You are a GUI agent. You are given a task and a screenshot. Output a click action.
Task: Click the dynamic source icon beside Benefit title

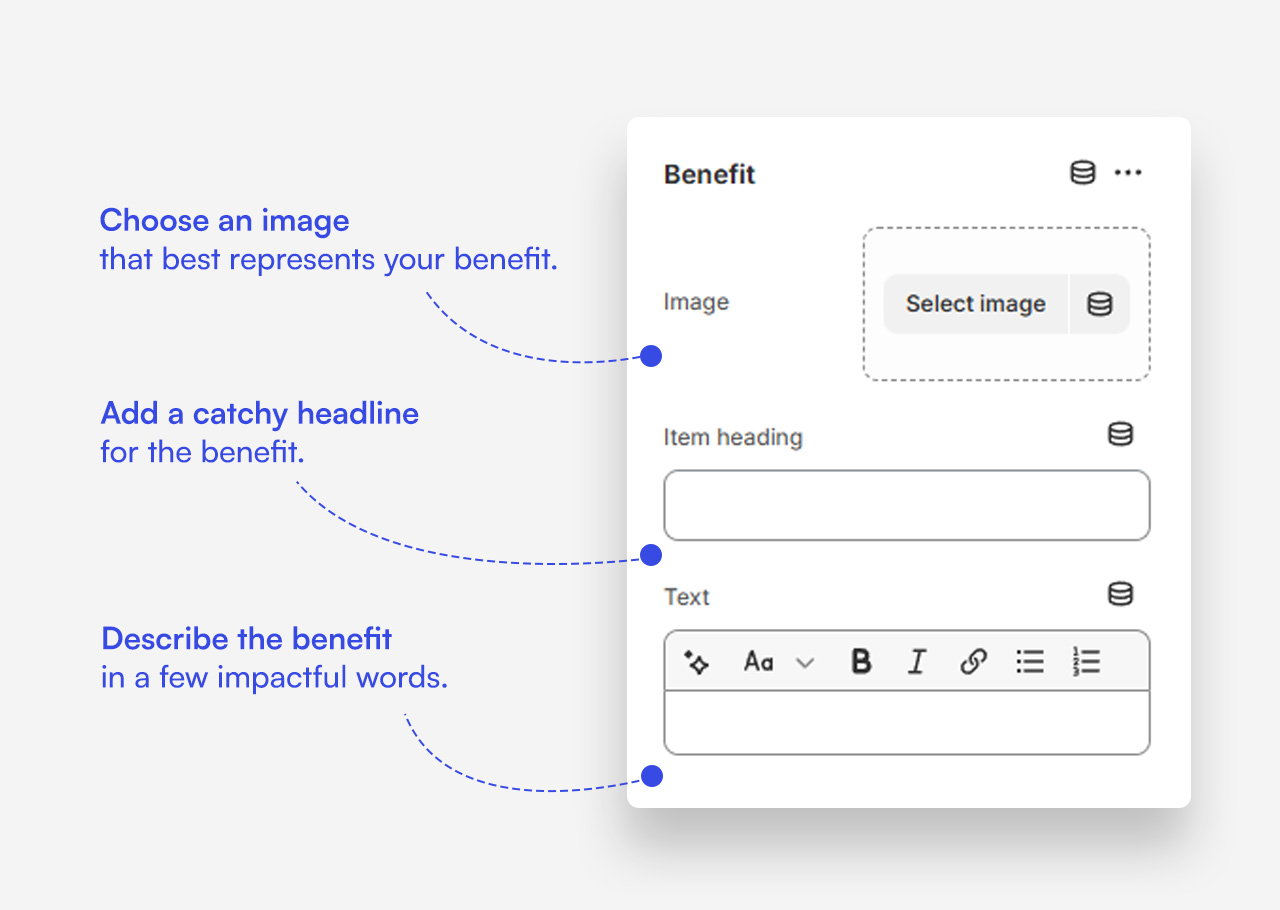[x=1082, y=173]
